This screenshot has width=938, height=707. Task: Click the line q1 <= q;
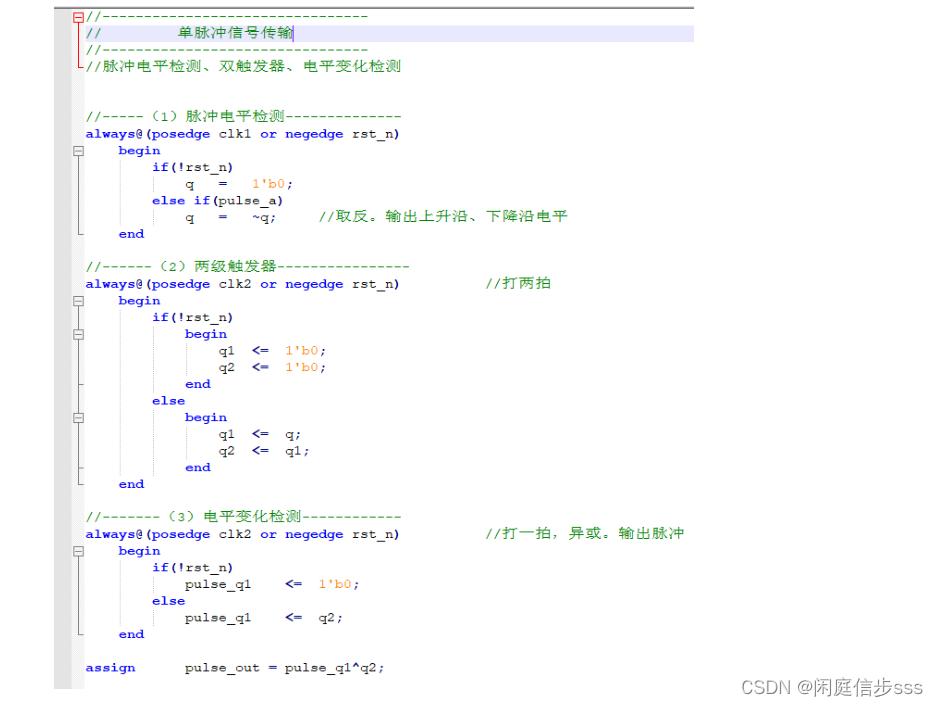[260, 434]
